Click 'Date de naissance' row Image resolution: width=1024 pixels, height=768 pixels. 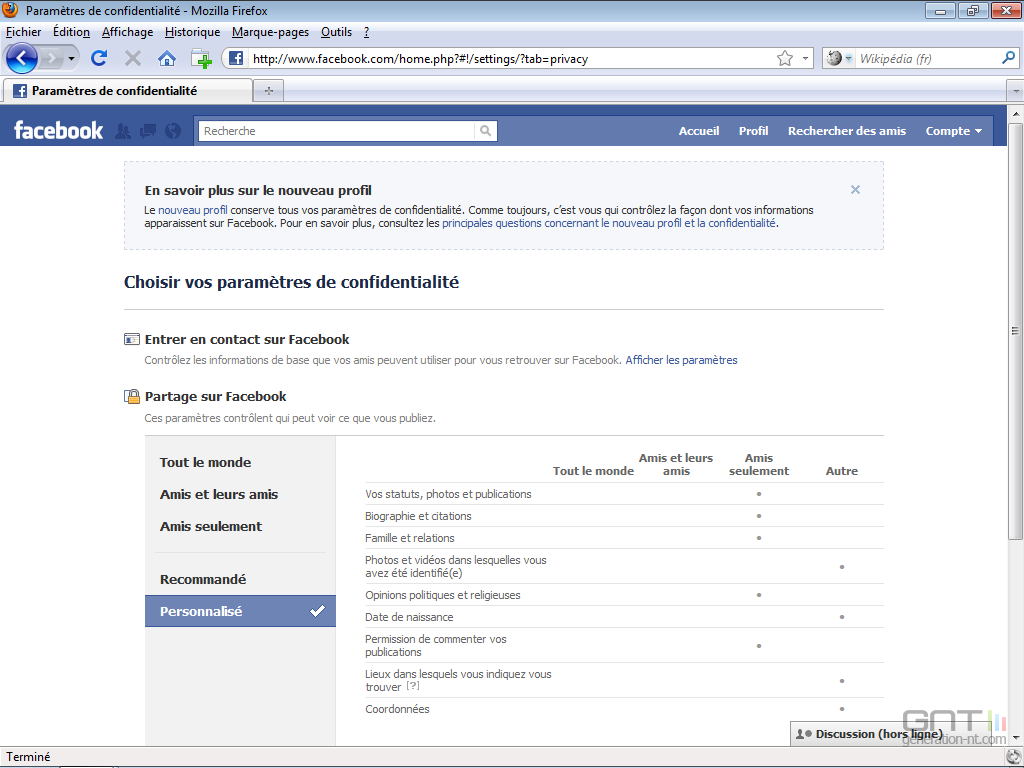click(624, 617)
